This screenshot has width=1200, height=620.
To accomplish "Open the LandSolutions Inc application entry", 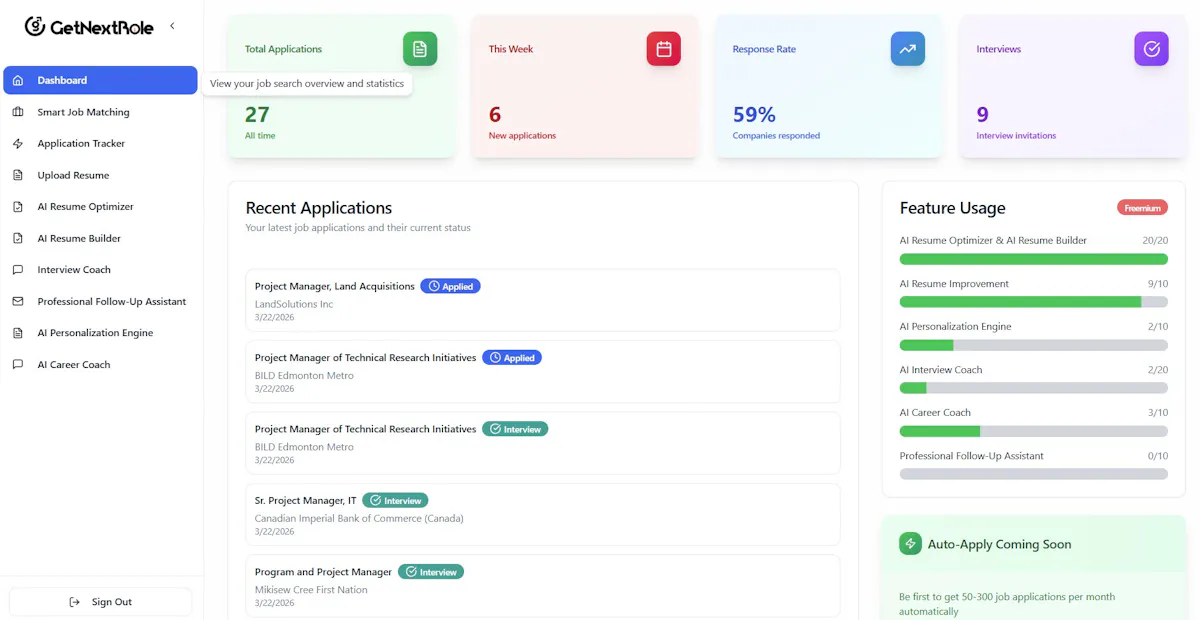I will click(543, 300).
